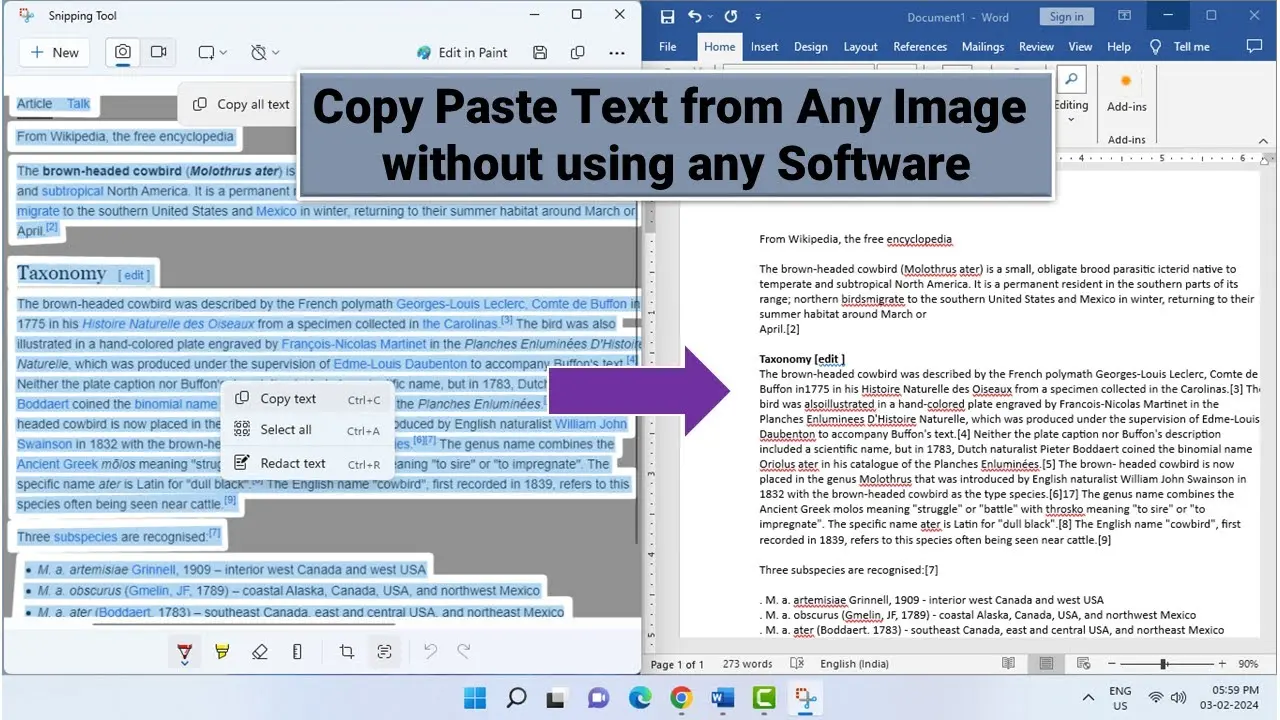Image resolution: width=1280 pixels, height=720 pixels.
Task: Click the 273 words count in status bar
Action: (747, 664)
